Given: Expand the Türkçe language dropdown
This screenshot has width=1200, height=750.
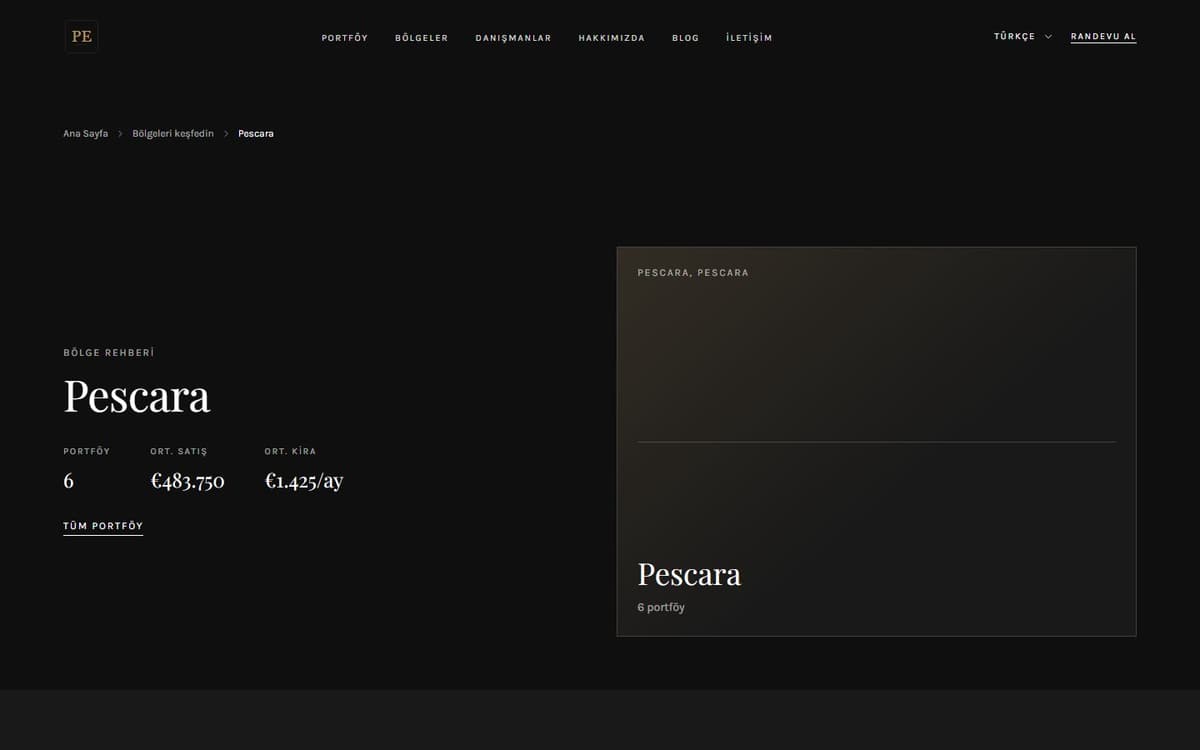Looking at the screenshot, I should click(1023, 37).
